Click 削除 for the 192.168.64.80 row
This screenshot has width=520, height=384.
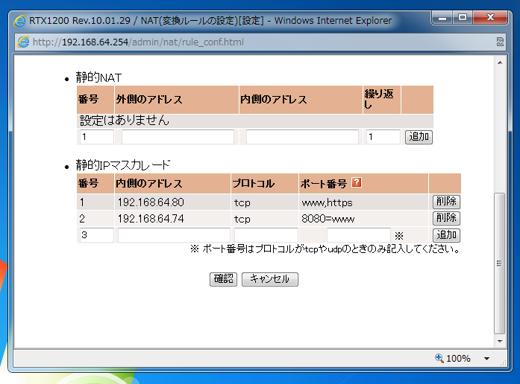[x=447, y=202]
